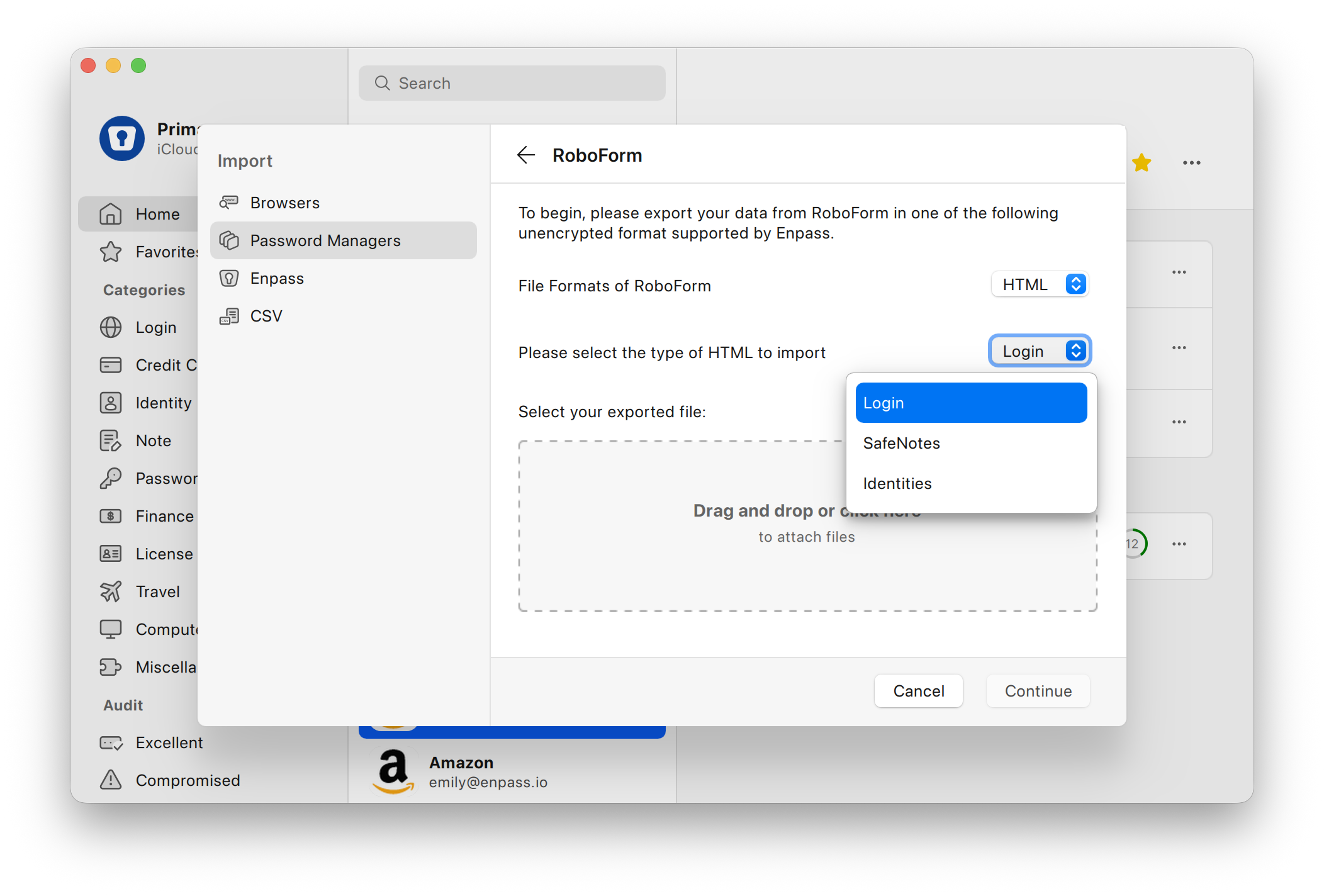Image resolution: width=1324 pixels, height=896 pixels.
Task: Click the Login category label
Action: [156, 327]
